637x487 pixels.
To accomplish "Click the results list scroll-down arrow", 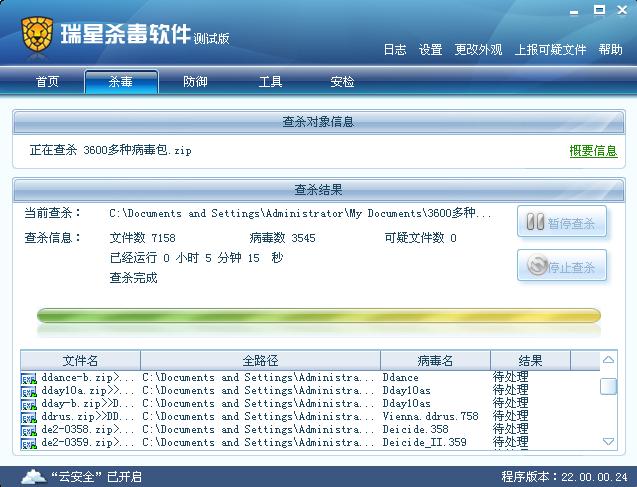I will 608,441.
